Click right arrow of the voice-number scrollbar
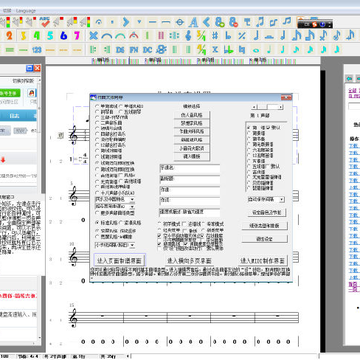This screenshot has width=360, height=360. (281, 107)
